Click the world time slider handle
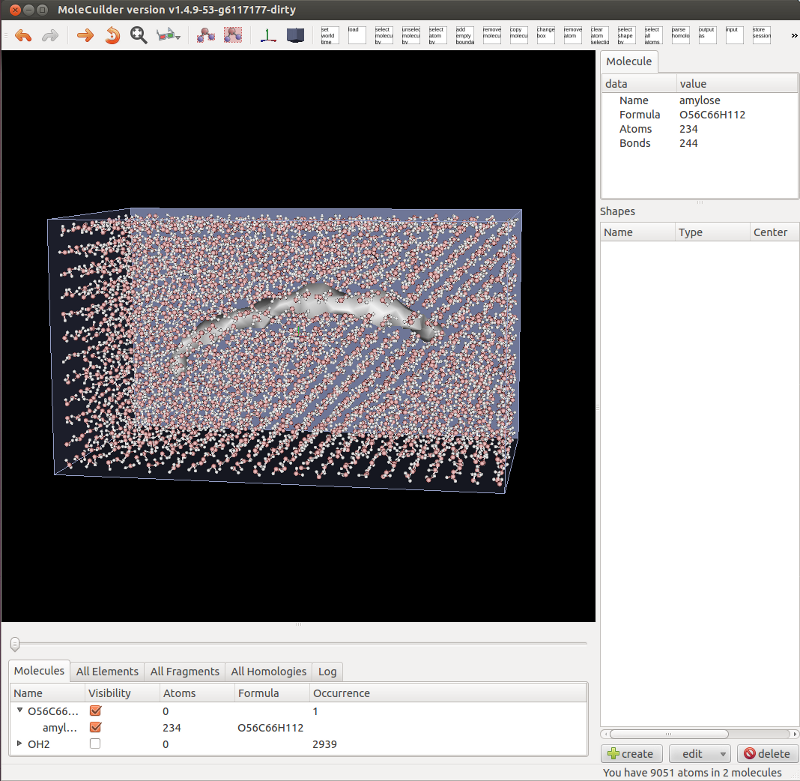The image size is (800, 781). 15,644
